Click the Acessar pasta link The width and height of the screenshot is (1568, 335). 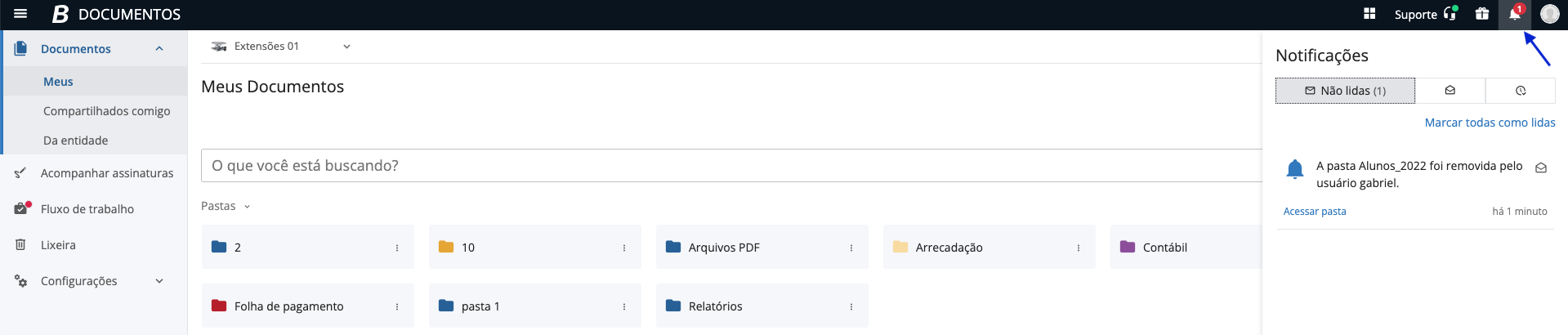pos(1314,212)
